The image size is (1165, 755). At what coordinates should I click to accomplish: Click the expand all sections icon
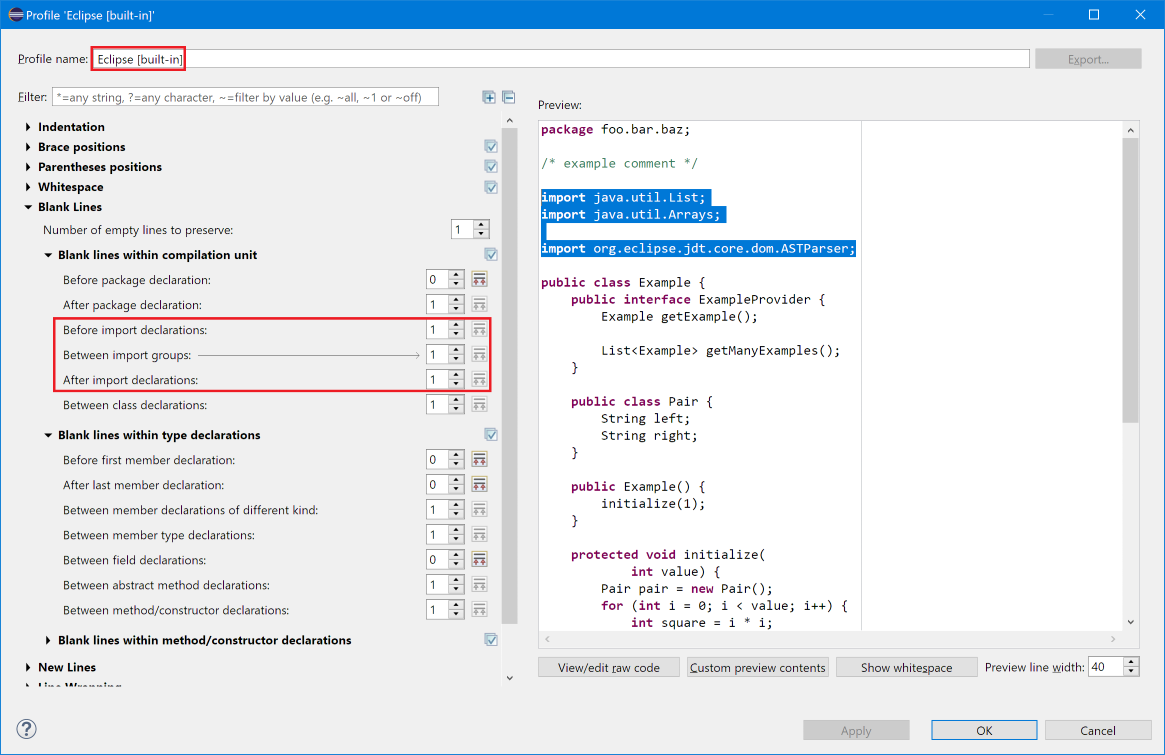click(x=489, y=97)
